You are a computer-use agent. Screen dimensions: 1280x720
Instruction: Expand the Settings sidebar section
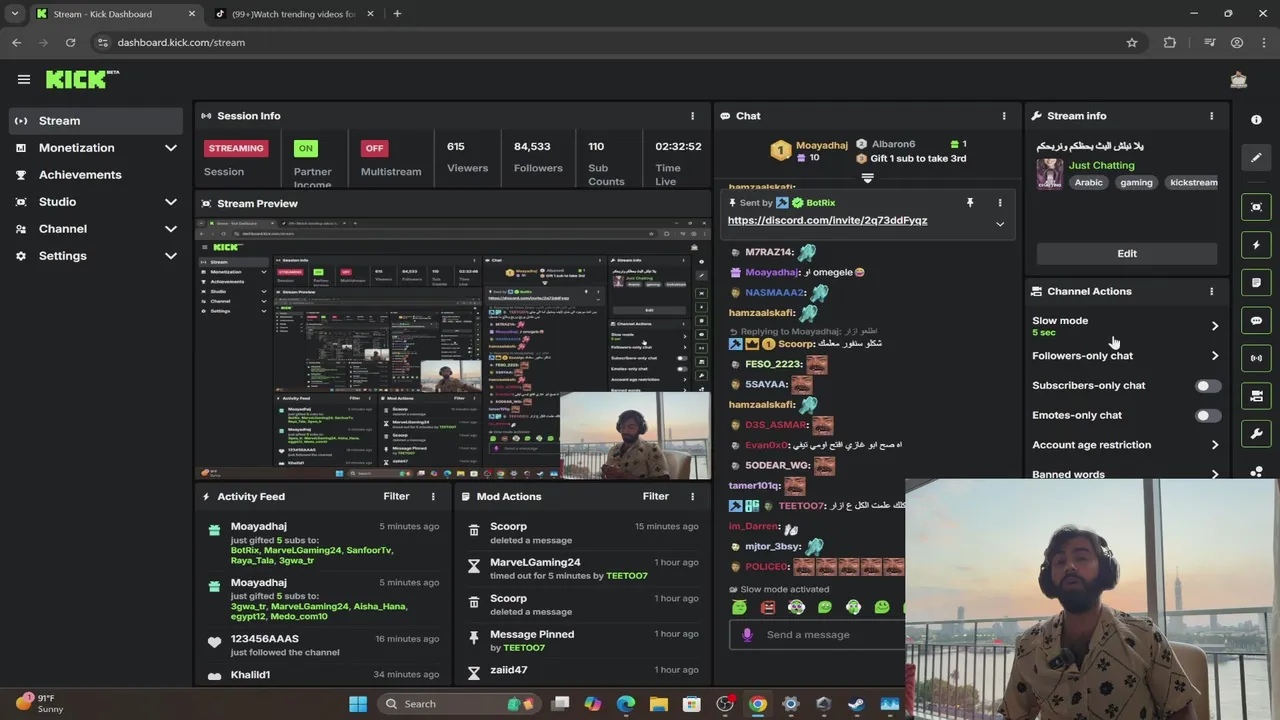tap(170, 256)
